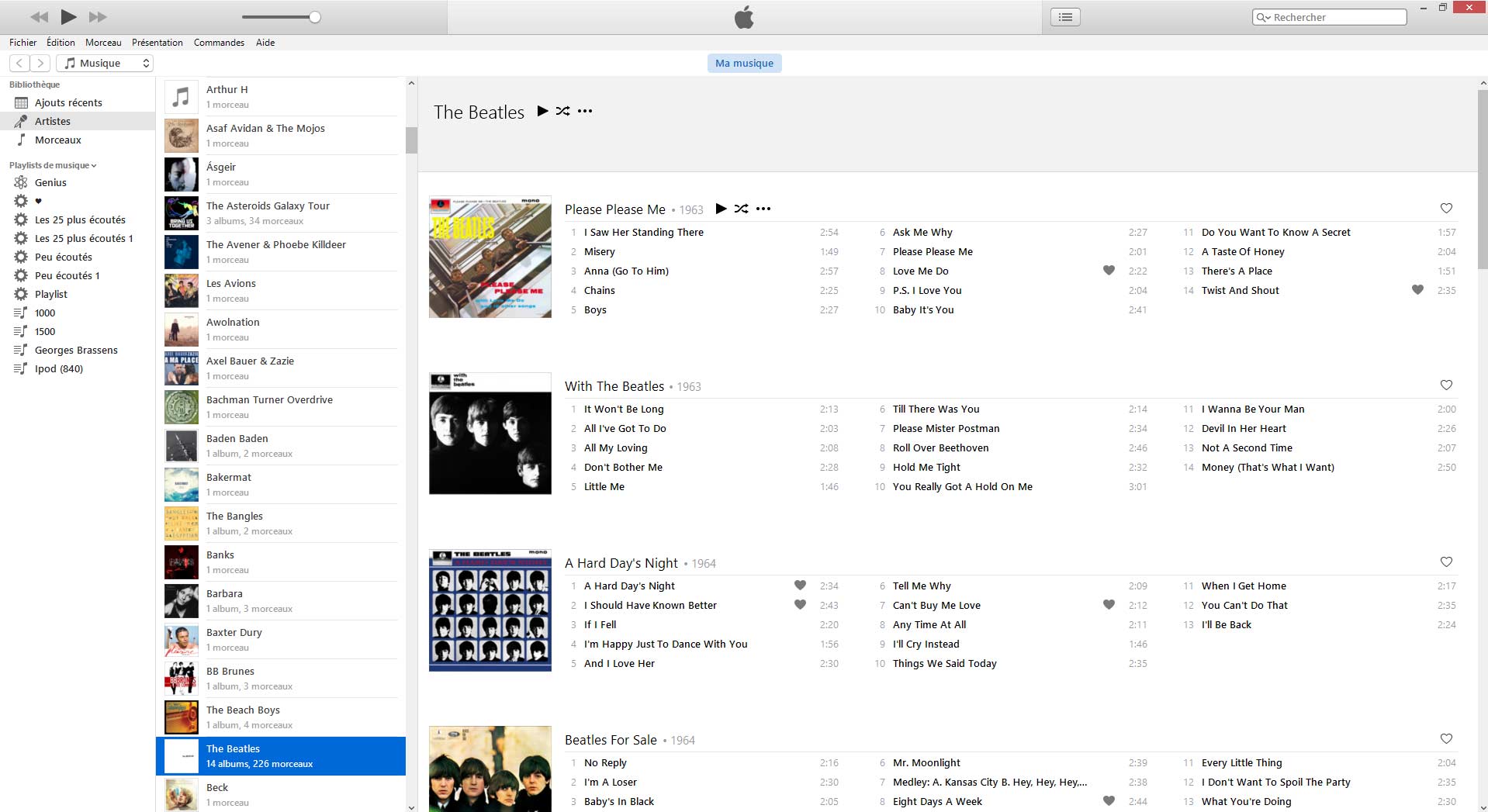Viewport: 1488px width, 812px height.
Task: Select artist Bachman Turner Overdrive
Action: click(x=281, y=407)
